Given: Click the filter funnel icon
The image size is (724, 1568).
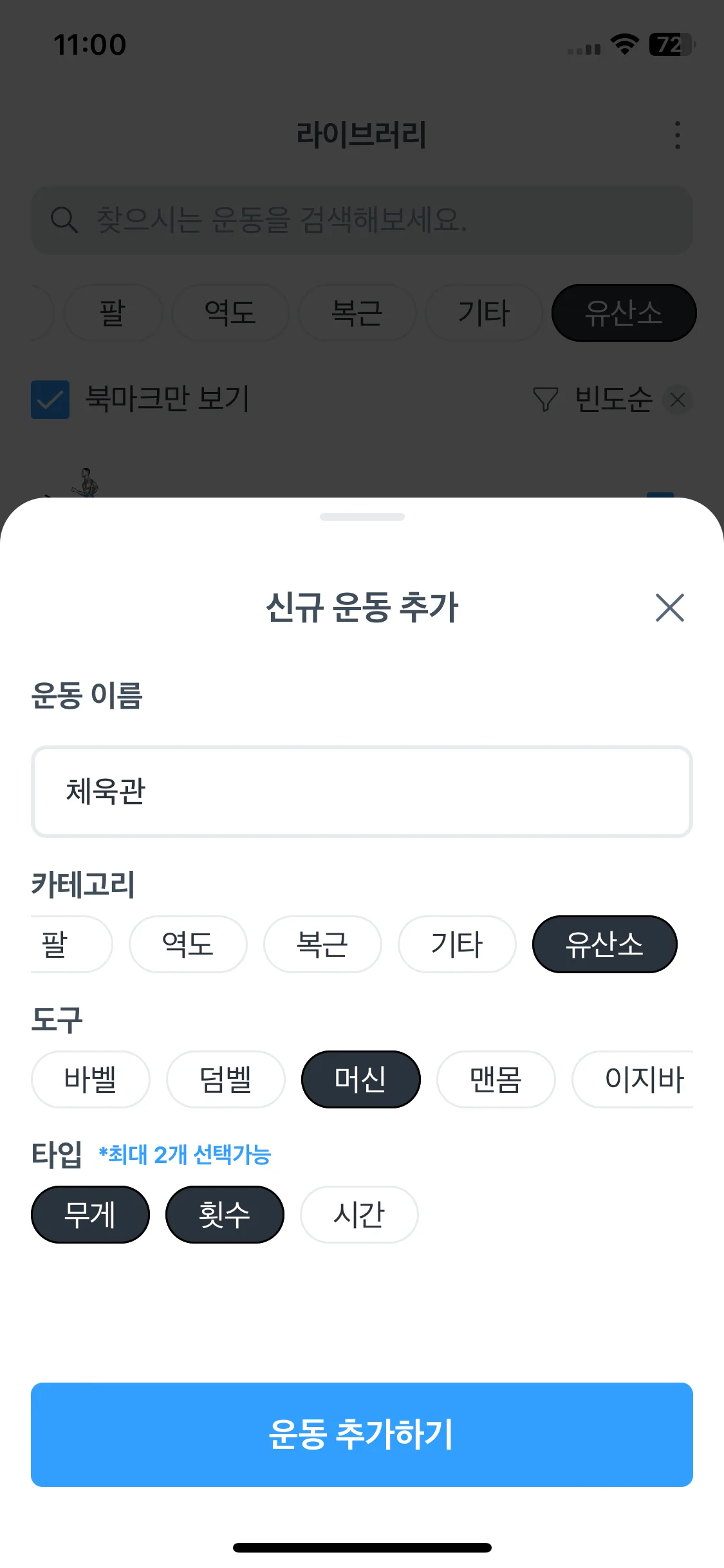Looking at the screenshot, I should pos(545,399).
